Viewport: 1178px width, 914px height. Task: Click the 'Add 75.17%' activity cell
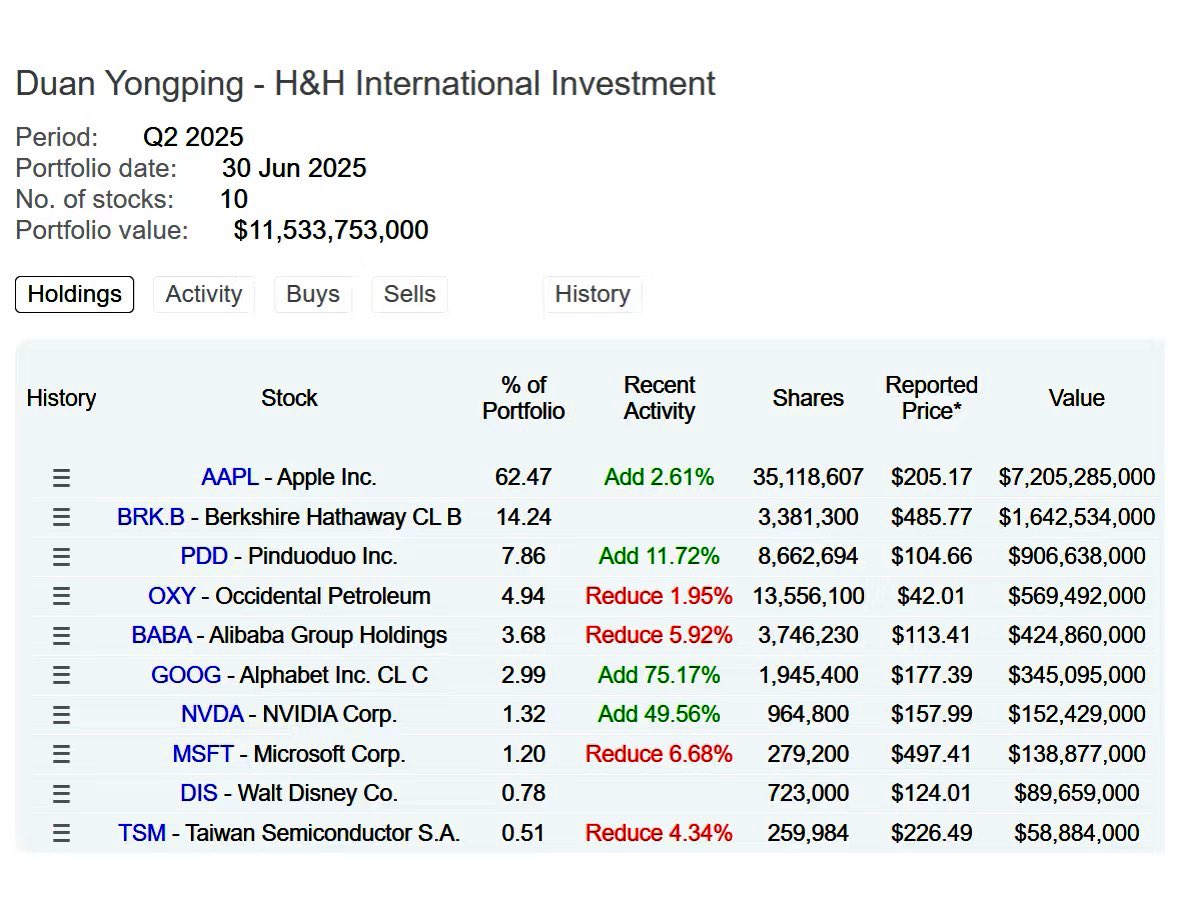coord(659,674)
